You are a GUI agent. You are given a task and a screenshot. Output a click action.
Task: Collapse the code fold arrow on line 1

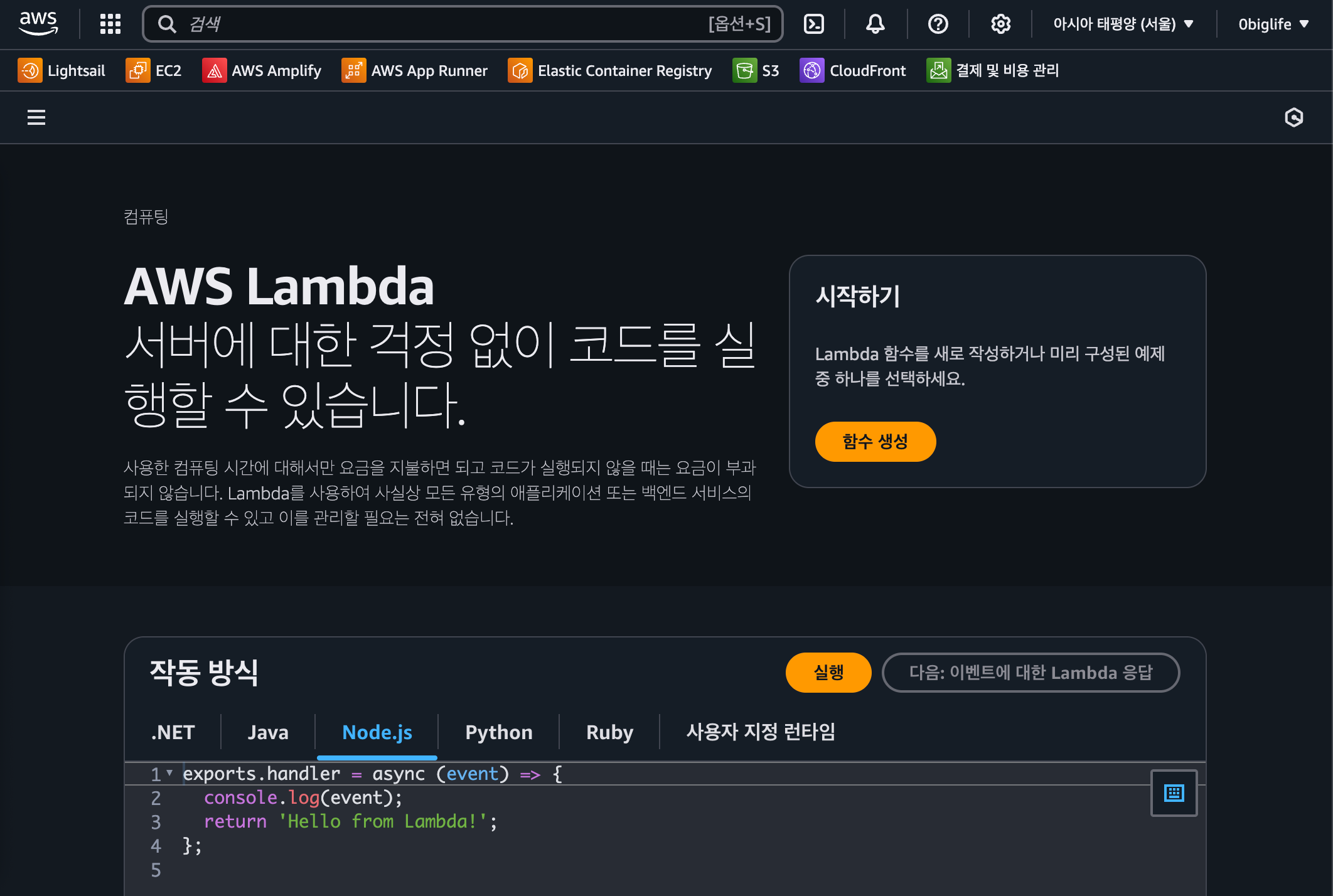tap(169, 773)
